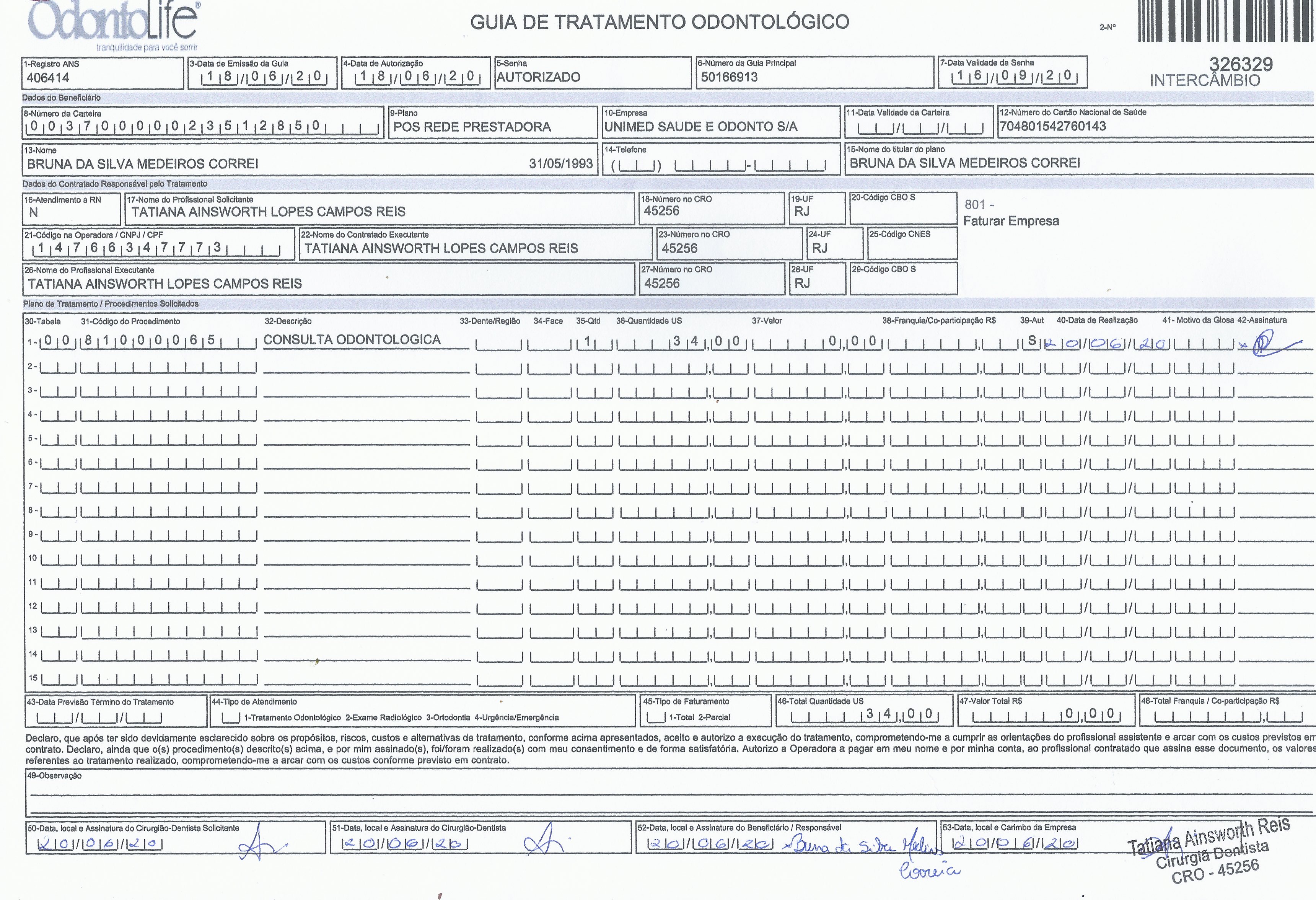
Task: Click the Nome field with BRUNA DA SILVA
Action: click(143, 164)
